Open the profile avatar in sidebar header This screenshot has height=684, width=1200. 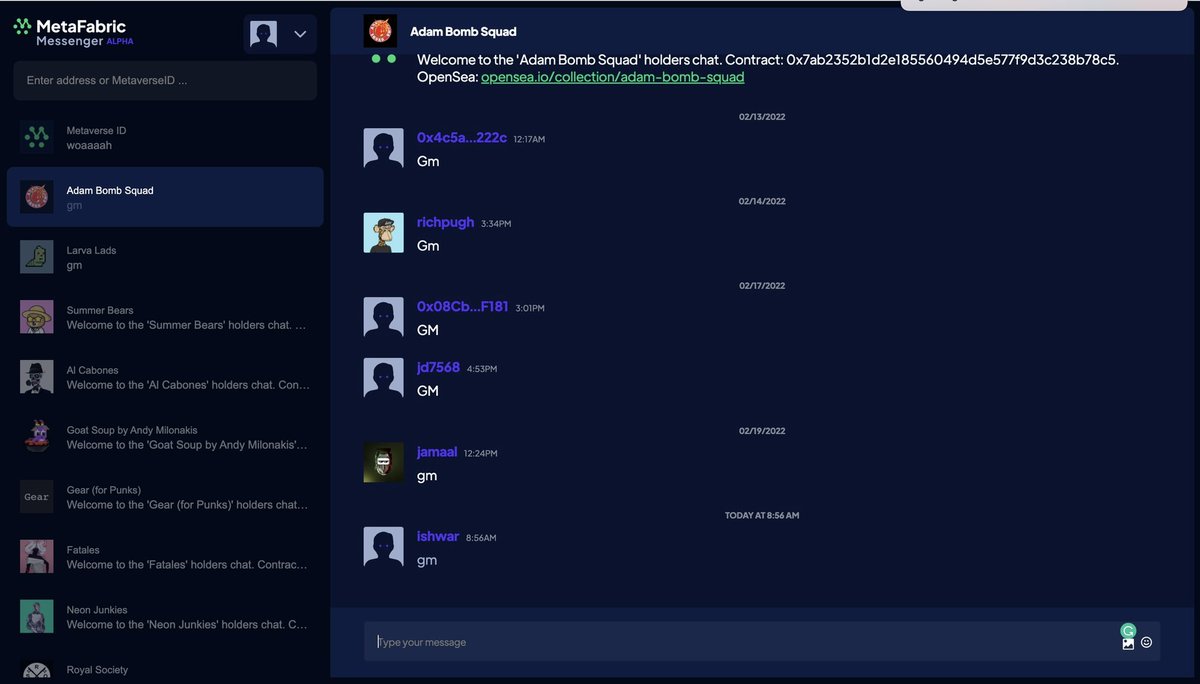coord(263,34)
